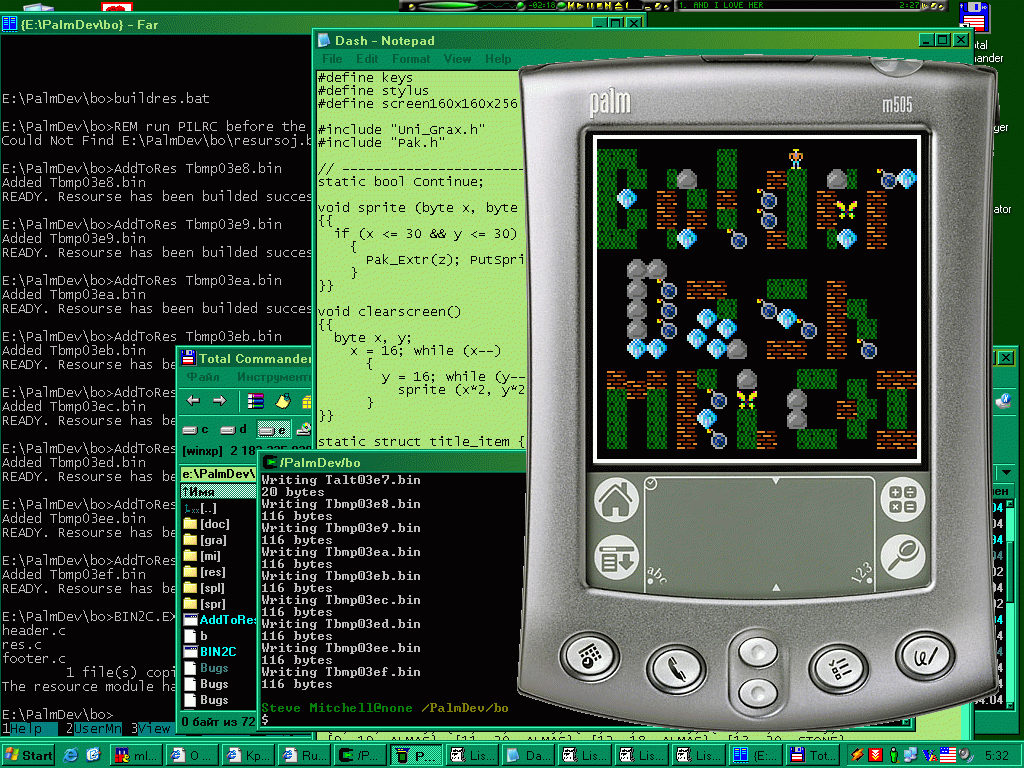This screenshot has height=768, width=1024.
Task: Click the pinned note toolbar icon
Action: coord(282,400)
